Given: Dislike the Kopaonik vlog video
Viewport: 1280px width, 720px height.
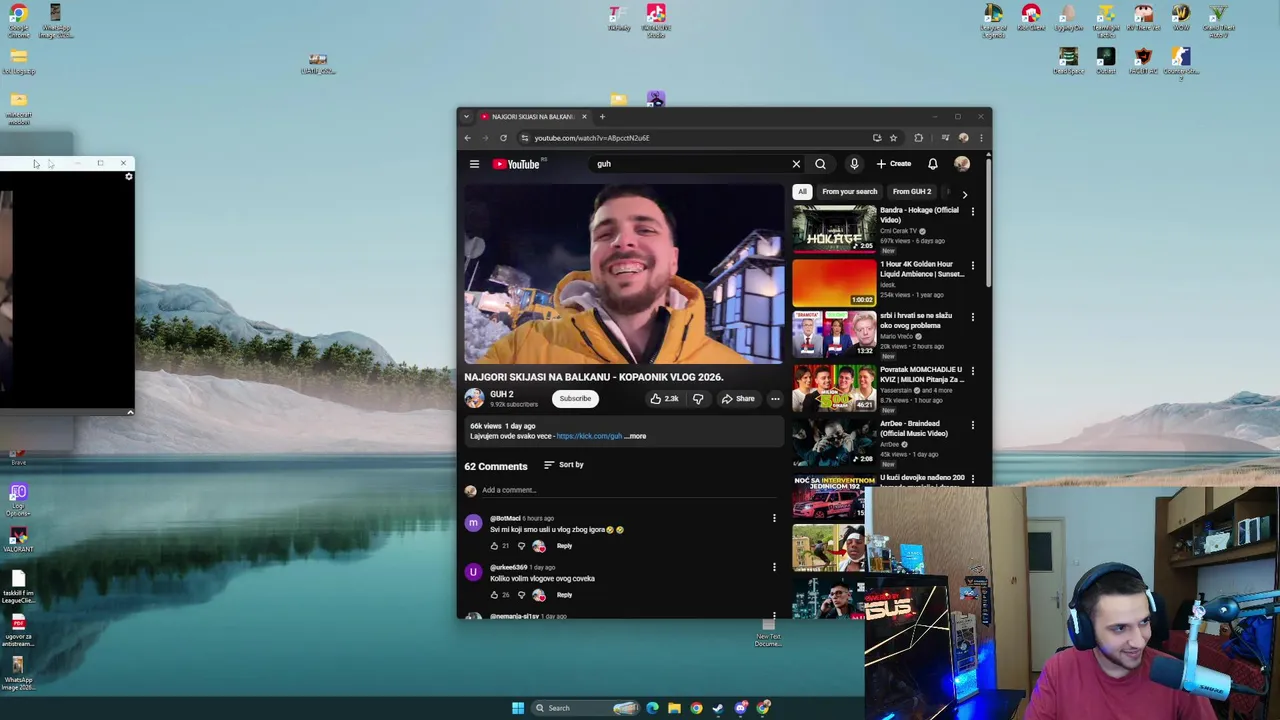Looking at the screenshot, I should 698,398.
